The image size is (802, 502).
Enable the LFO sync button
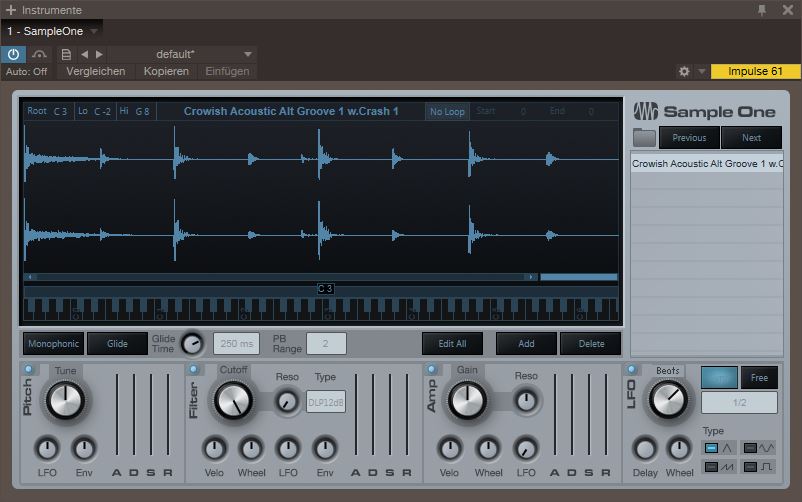(719, 378)
